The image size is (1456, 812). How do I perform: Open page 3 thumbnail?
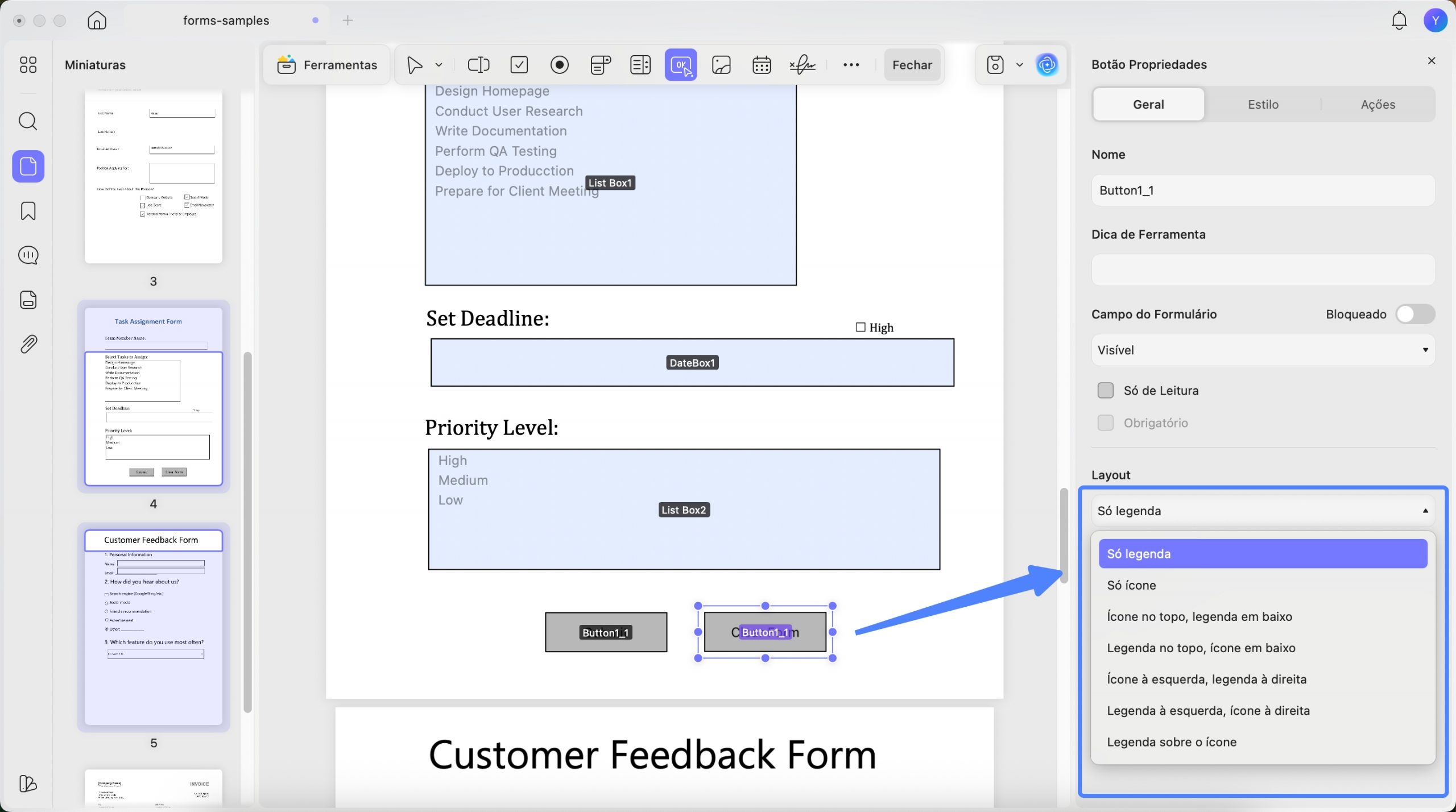click(153, 176)
